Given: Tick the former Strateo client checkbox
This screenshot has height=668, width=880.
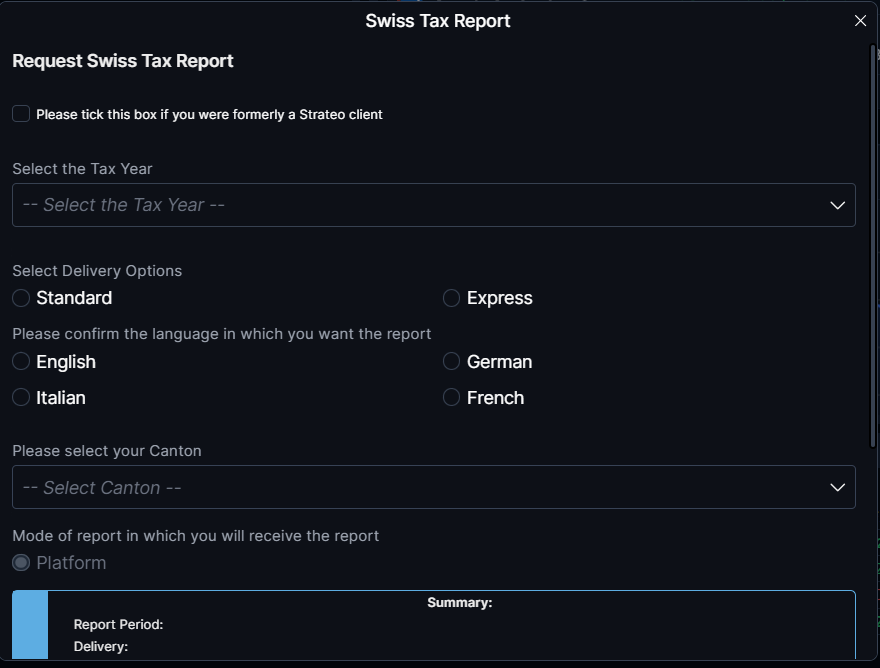Looking at the screenshot, I should click(21, 114).
